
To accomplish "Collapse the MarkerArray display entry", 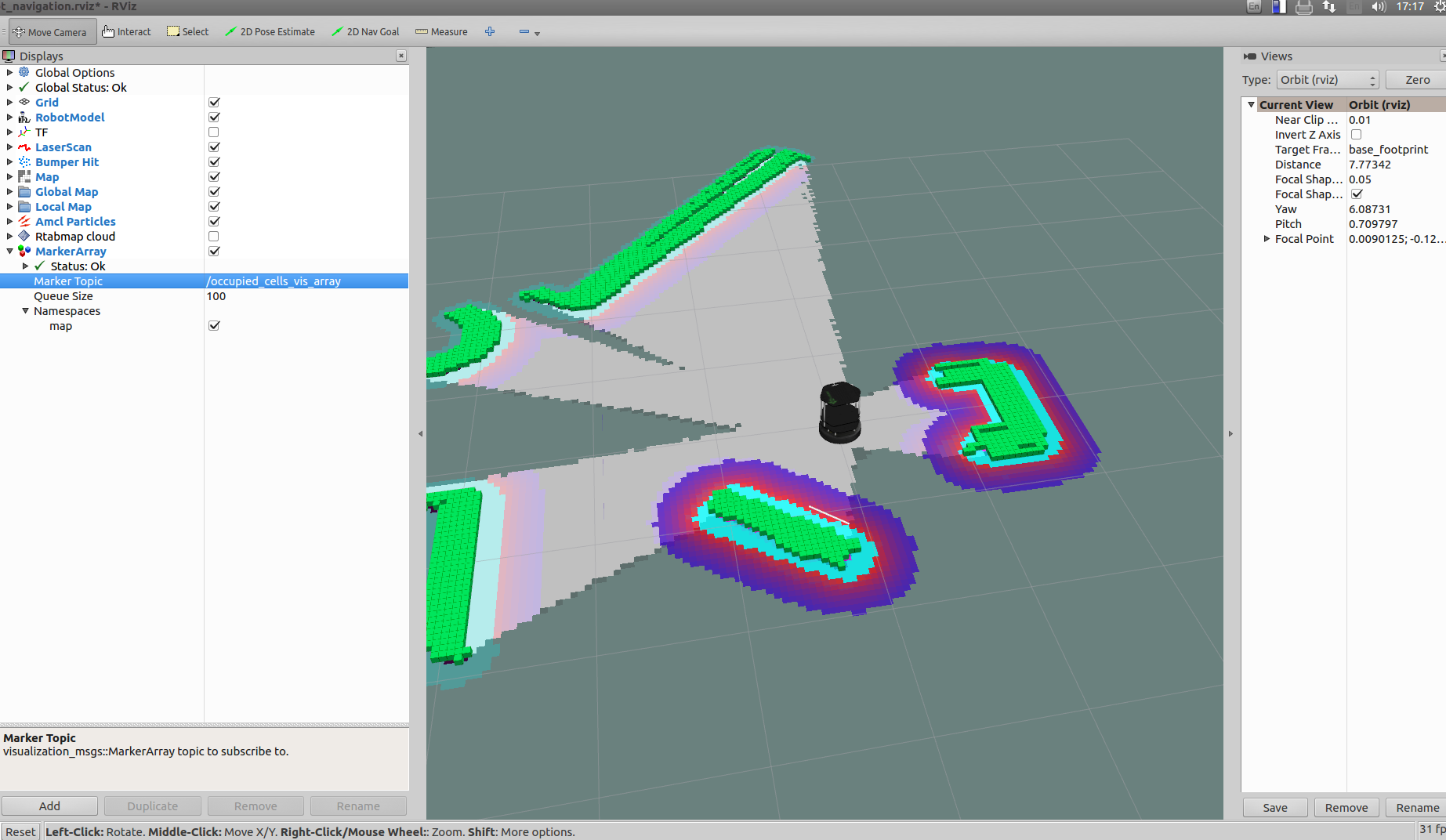I will coord(9,251).
